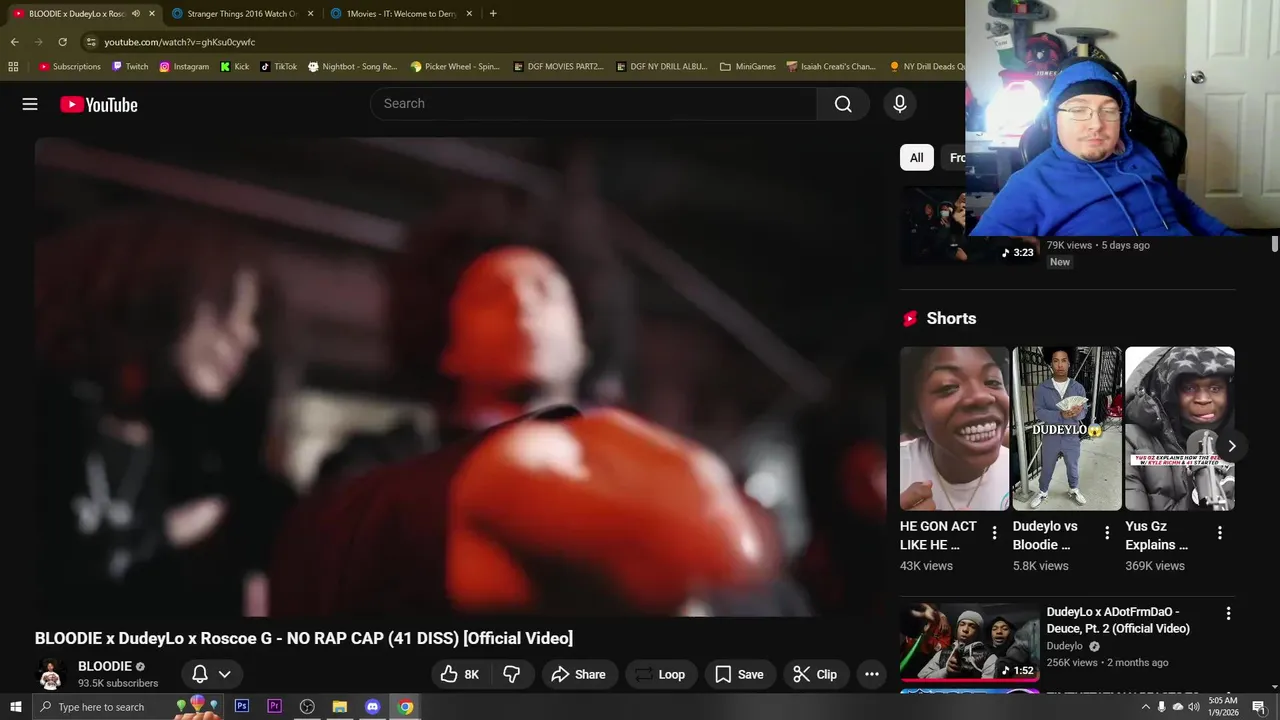Open a new browser tab
This screenshot has width=1280, height=720.
point(493,14)
